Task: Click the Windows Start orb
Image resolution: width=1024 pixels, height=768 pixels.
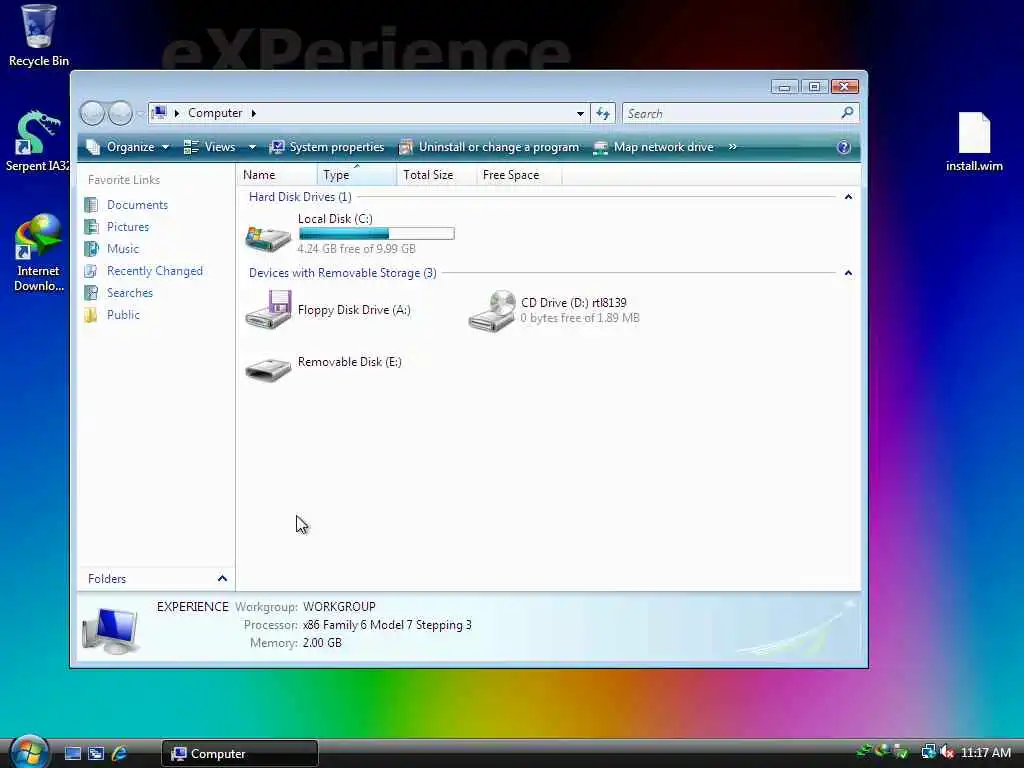Action: [29, 752]
